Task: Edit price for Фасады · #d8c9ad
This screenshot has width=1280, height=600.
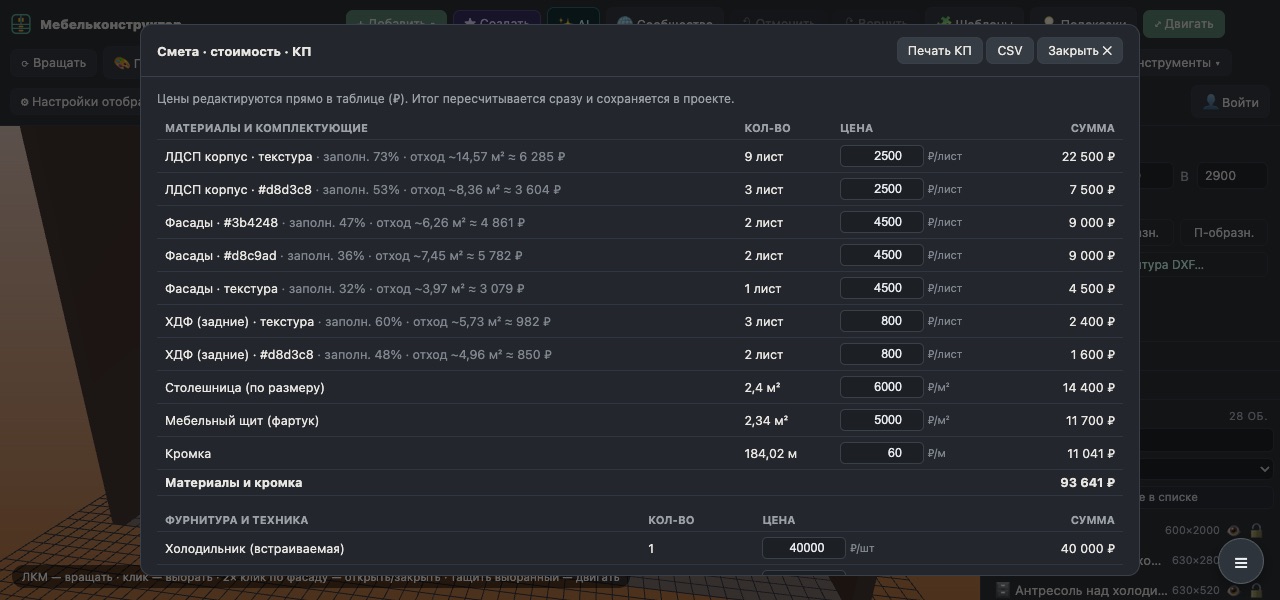Action: 881,255
